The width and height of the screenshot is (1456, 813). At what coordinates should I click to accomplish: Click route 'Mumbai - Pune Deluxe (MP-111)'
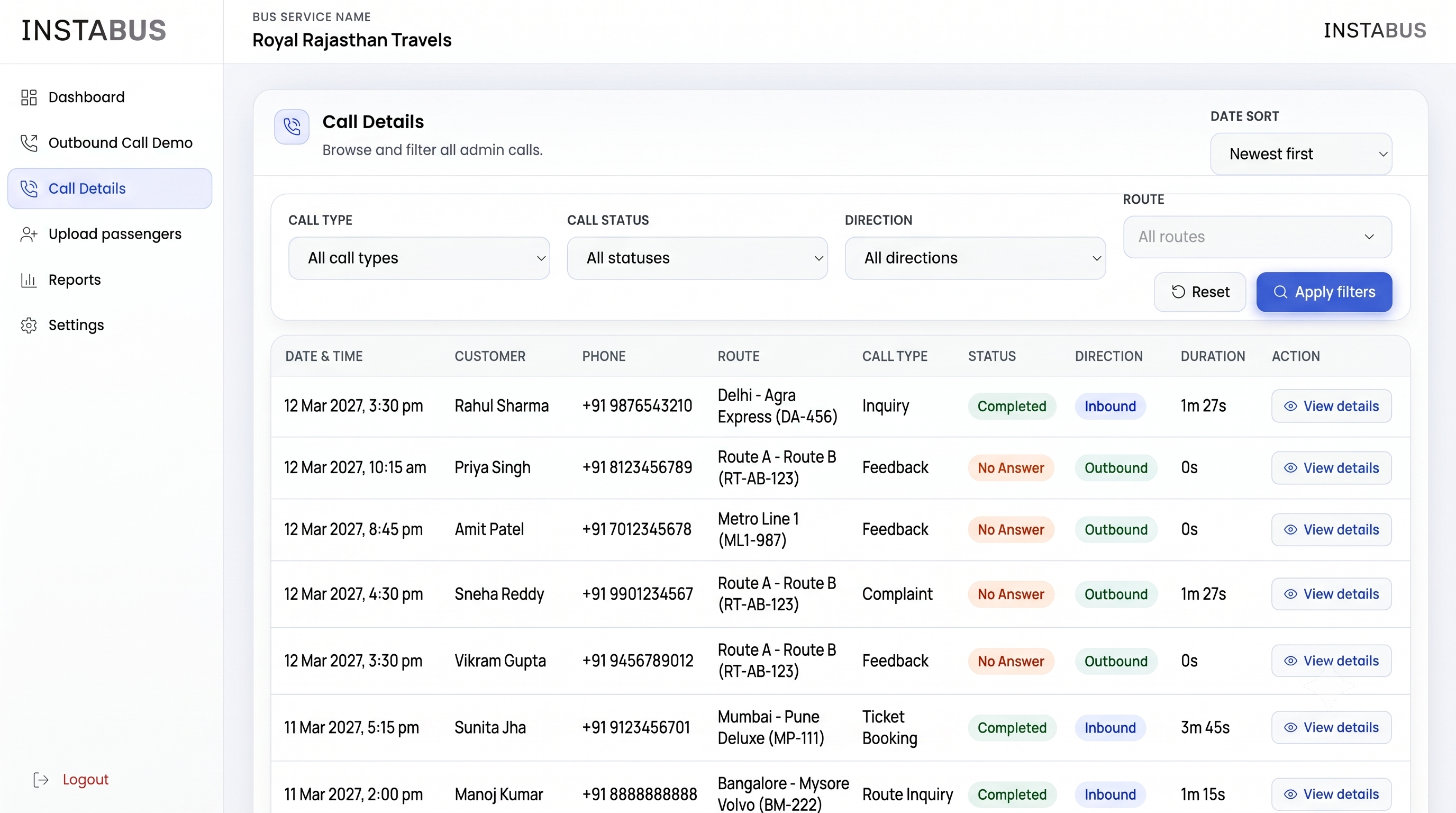(771, 728)
